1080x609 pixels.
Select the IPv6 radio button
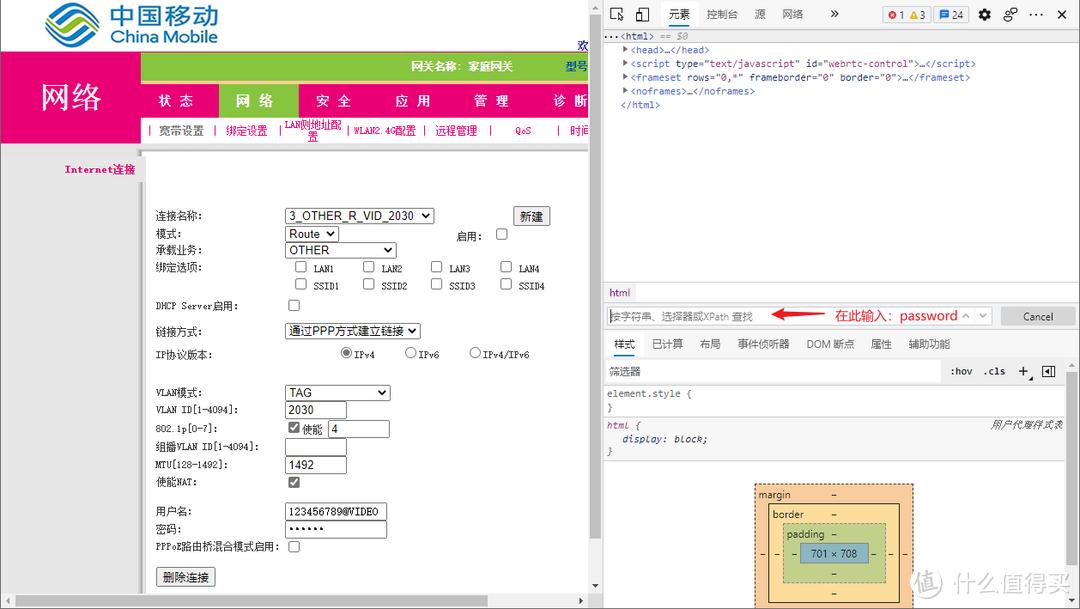click(x=411, y=353)
